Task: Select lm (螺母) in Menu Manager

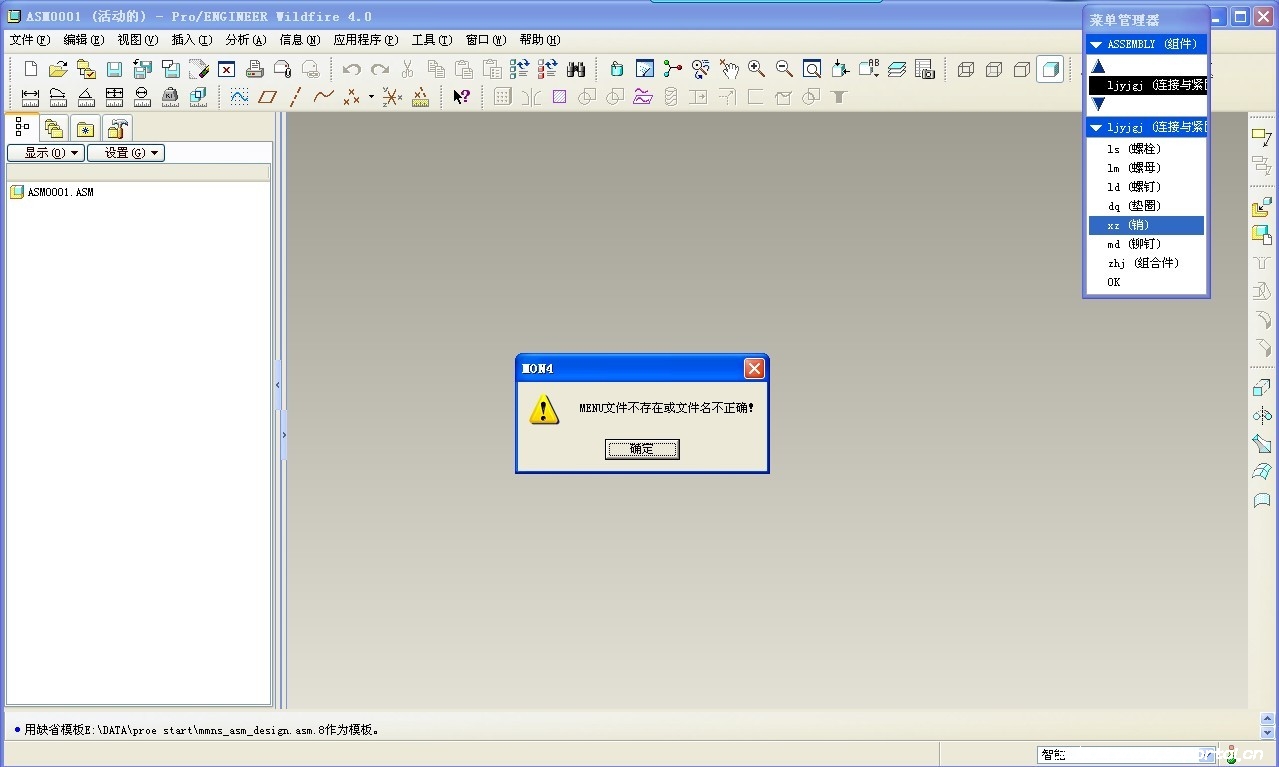Action: (x=1146, y=168)
